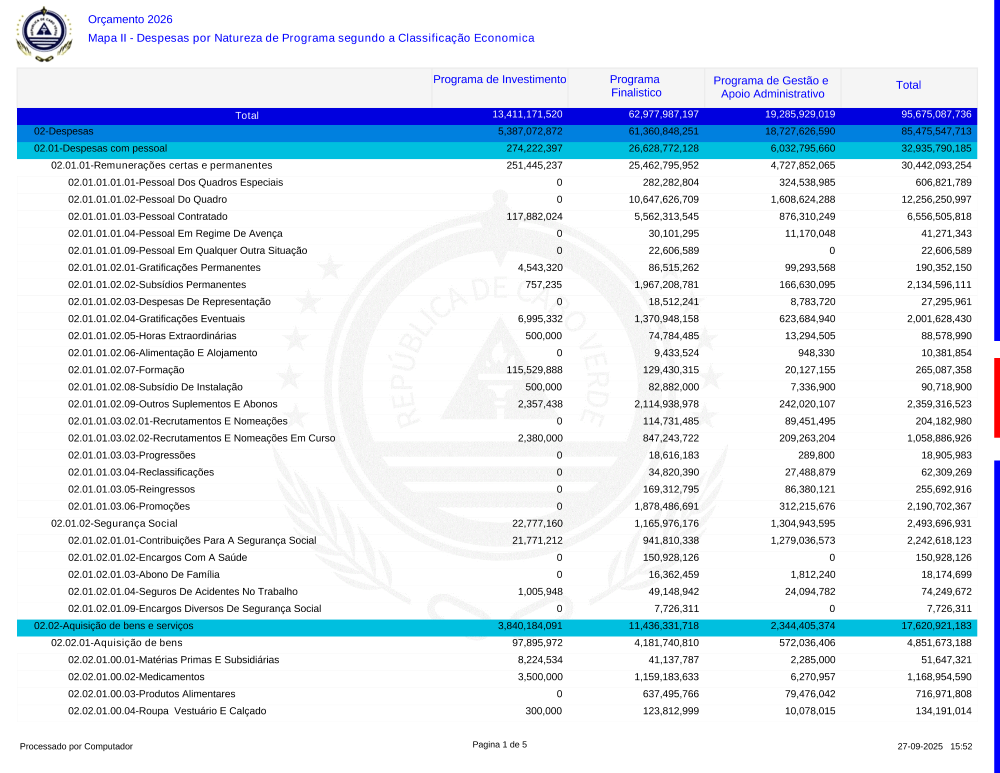The height and width of the screenshot is (773, 1000).
Task: Select the dark blue 'Total' summary row label
Action: 246,115
